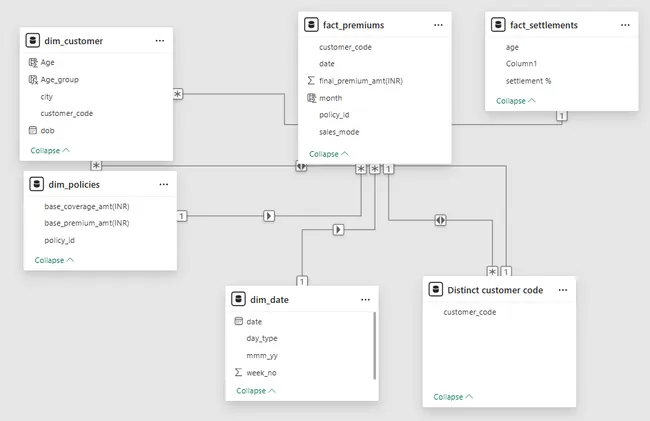Click the asterisk cardinality marker right of dim_customer

pyautogui.click(x=178, y=94)
